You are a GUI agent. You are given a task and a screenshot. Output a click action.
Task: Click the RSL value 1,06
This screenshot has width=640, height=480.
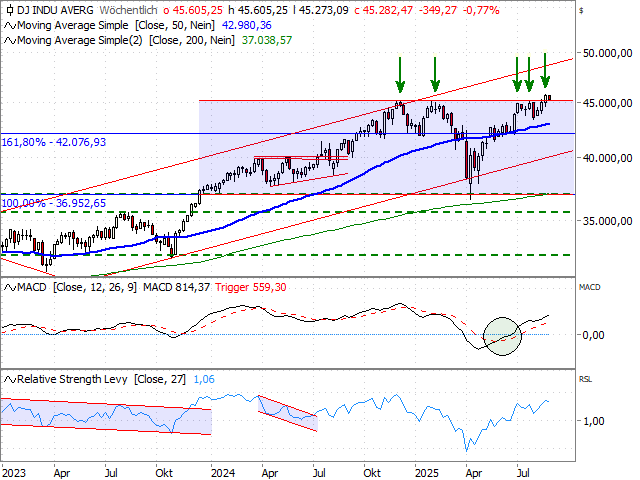204,379
